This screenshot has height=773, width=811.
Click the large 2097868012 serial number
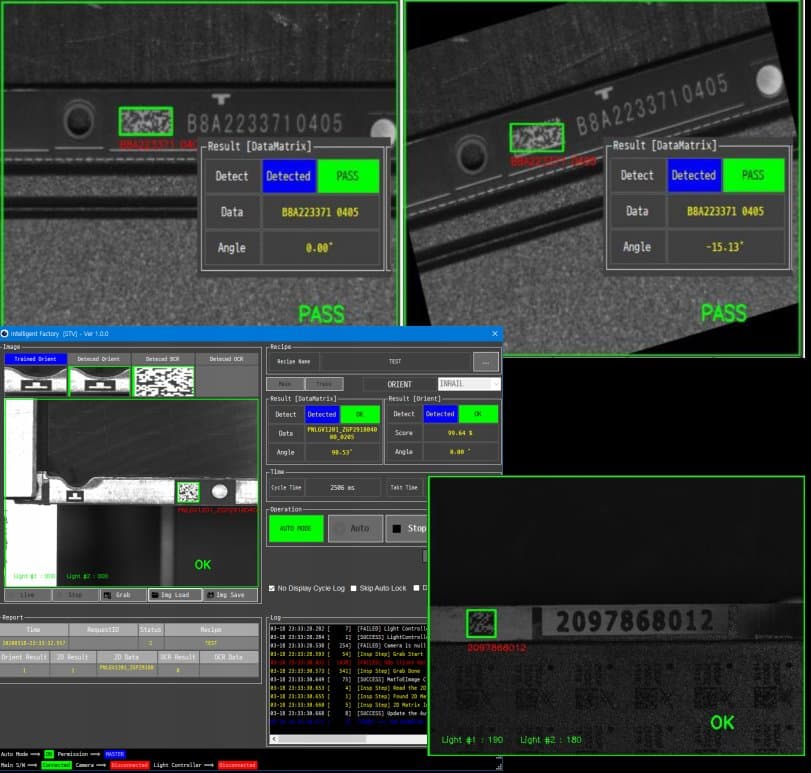click(635, 621)
